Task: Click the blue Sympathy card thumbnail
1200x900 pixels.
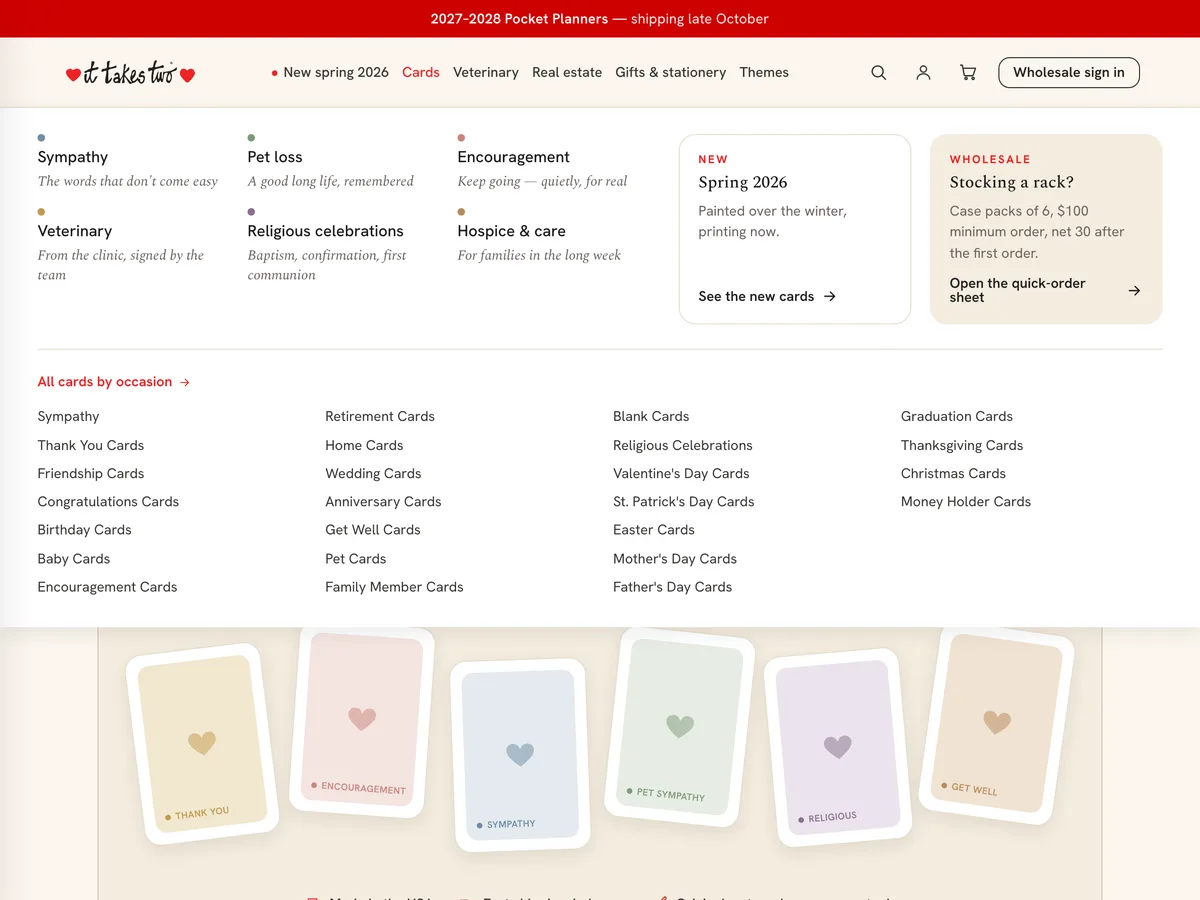Action: [519, 755]
